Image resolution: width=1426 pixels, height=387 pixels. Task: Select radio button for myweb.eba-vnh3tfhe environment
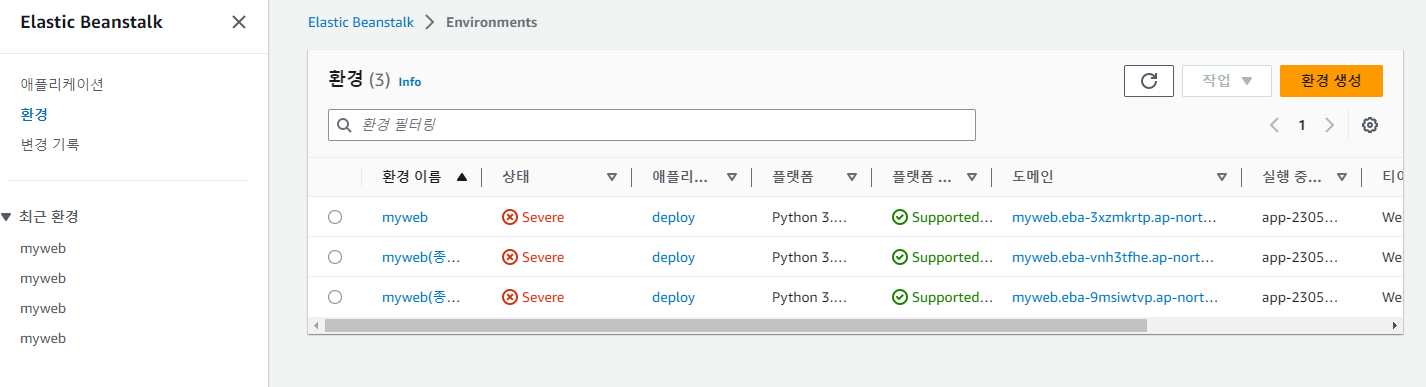335,257
